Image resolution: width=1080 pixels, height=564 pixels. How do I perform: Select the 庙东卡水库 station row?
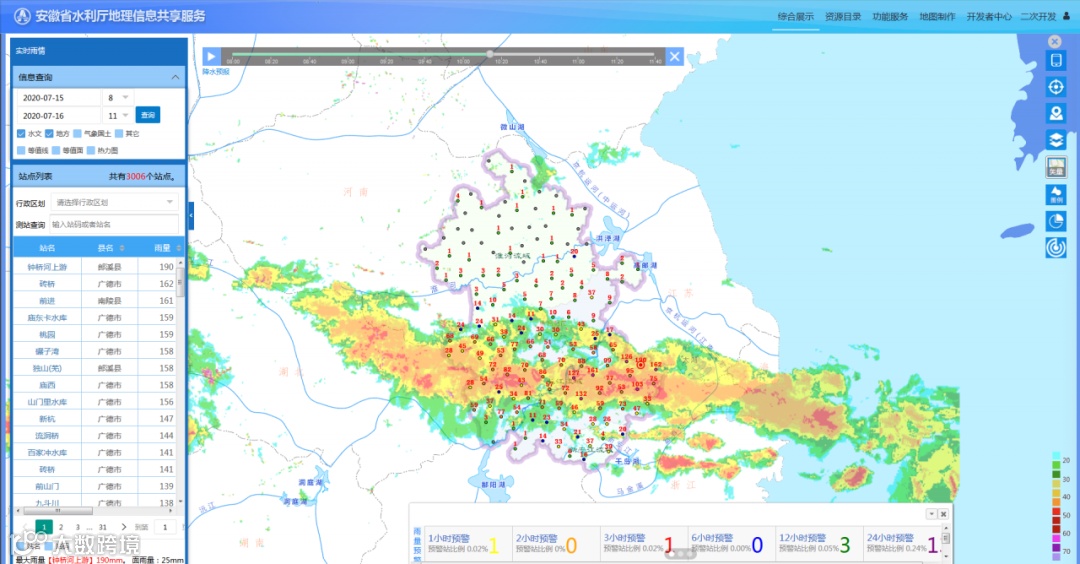point(94,317)
